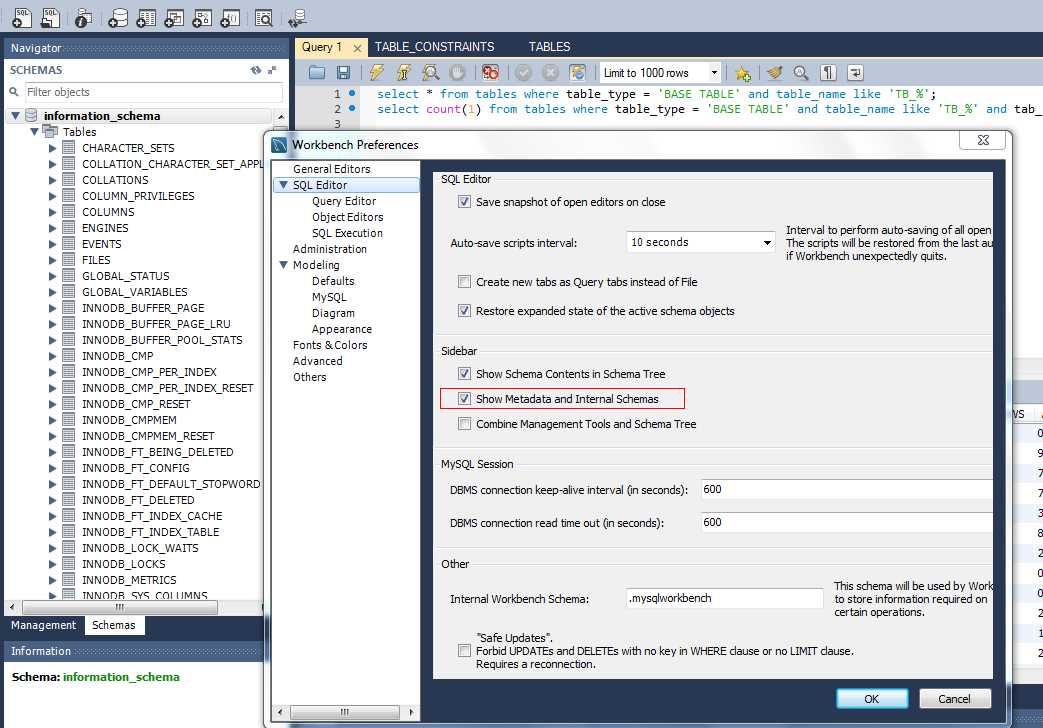The width and height of the screenshot is (1043, 728).
Task: Enable Combine Management Tools and Schema Tree
Action: coord(464,424)
